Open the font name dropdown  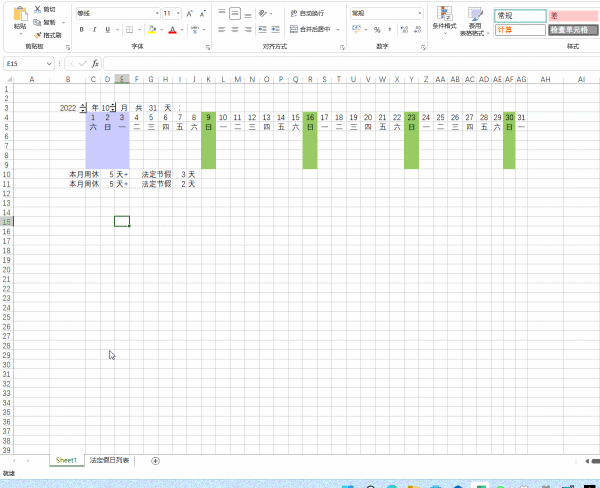tap(157, 13)
